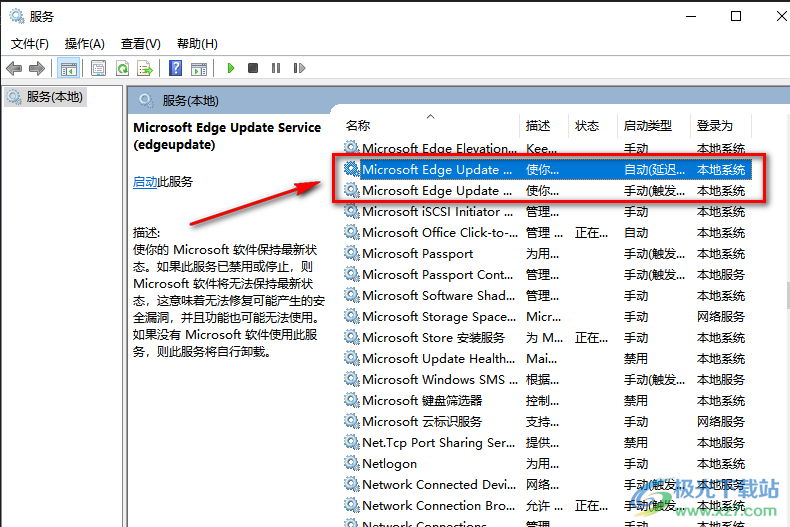Click the 禁用 startup type of Update Health
790x527 pixels.
click(636, 359)
